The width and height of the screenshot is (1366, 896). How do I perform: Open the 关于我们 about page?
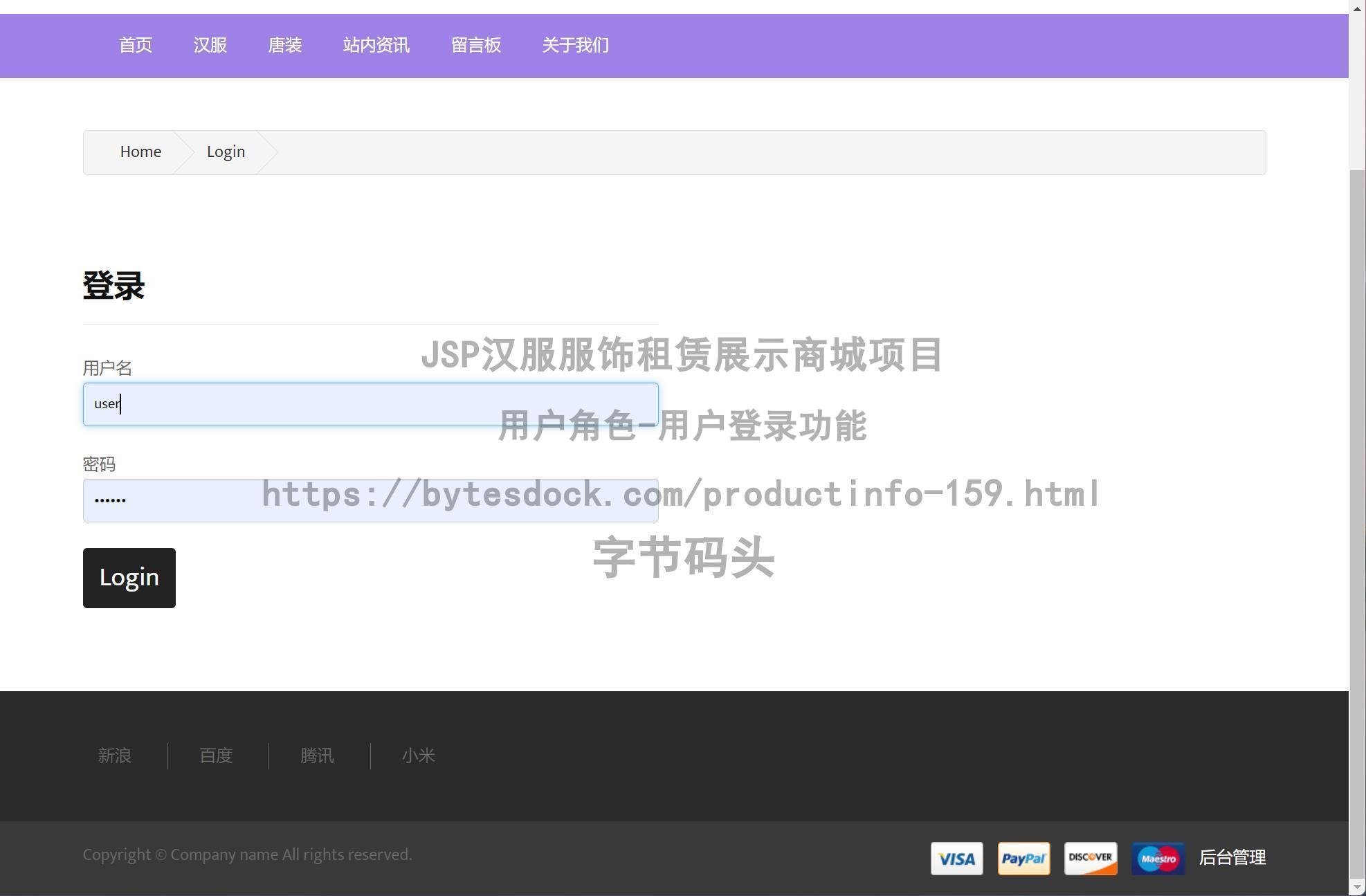click(575, 45)
